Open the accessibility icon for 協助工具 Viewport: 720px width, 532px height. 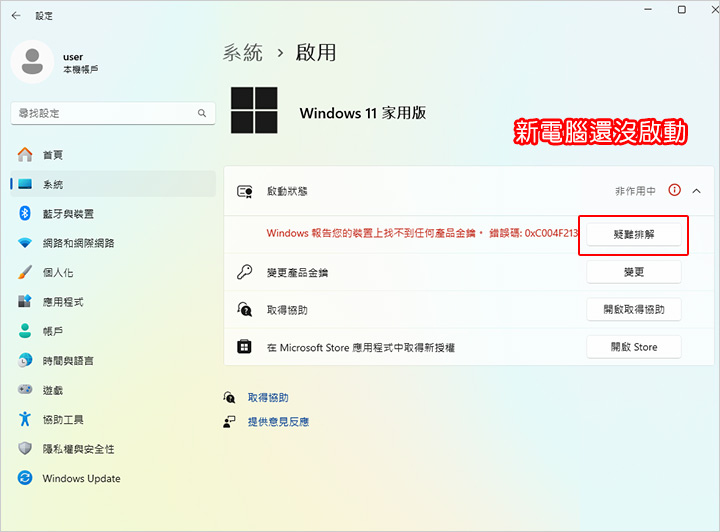click(25, 419)
